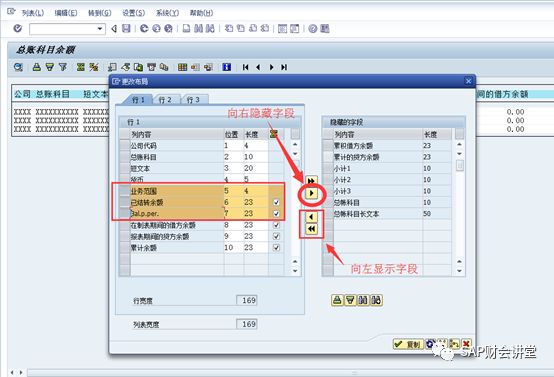Switch to the 行 1 tab

[138, 100]
